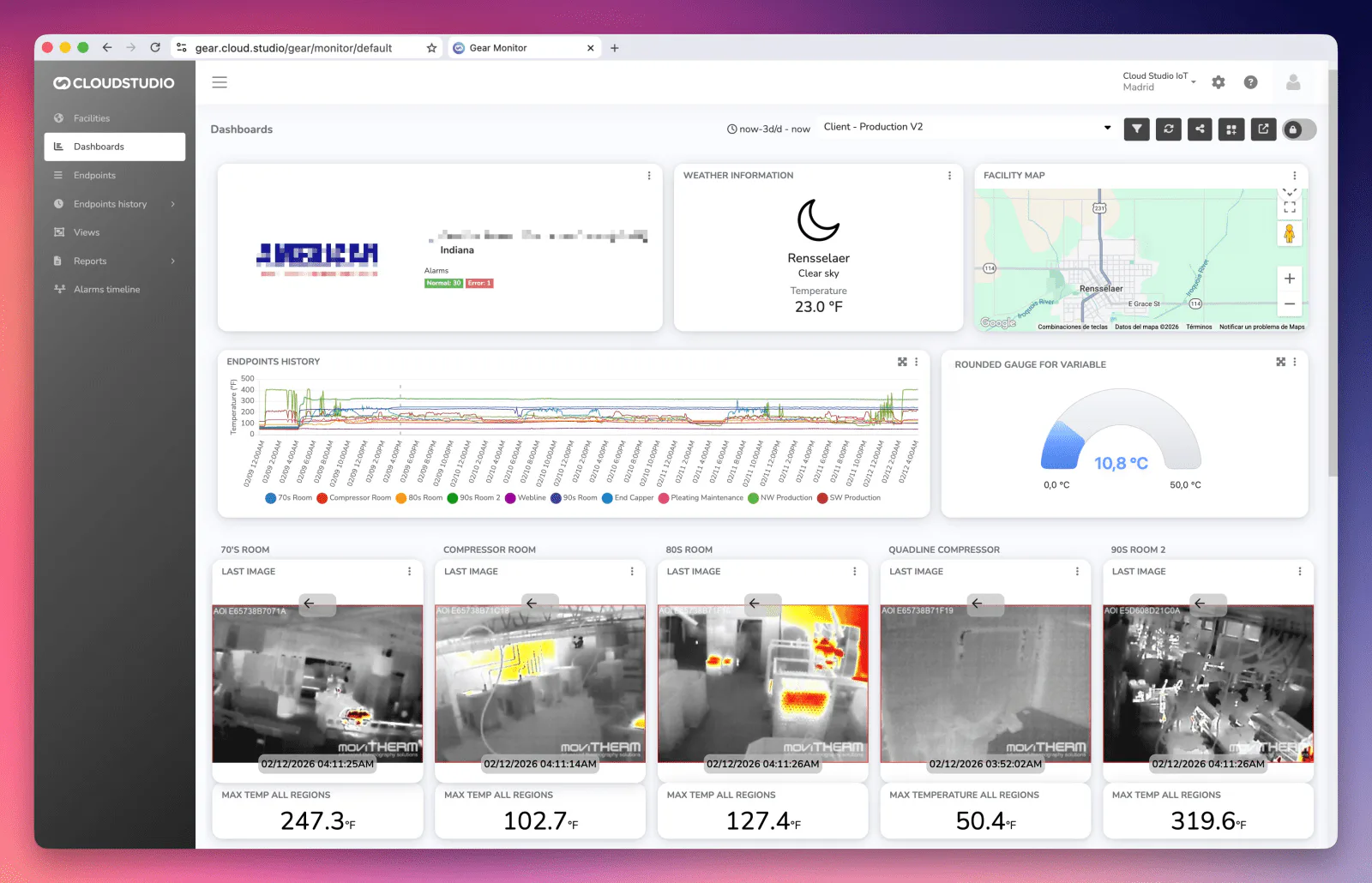Open the user profile avatar
Viewport: 1372px width, 883px height.
pos(1293,82)
